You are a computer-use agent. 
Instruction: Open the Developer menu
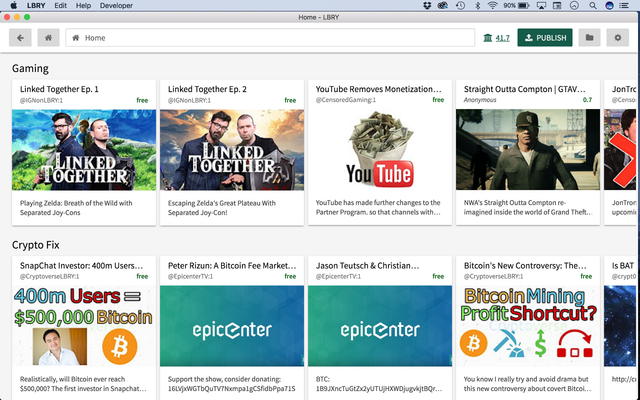click(x=116, y=5)
